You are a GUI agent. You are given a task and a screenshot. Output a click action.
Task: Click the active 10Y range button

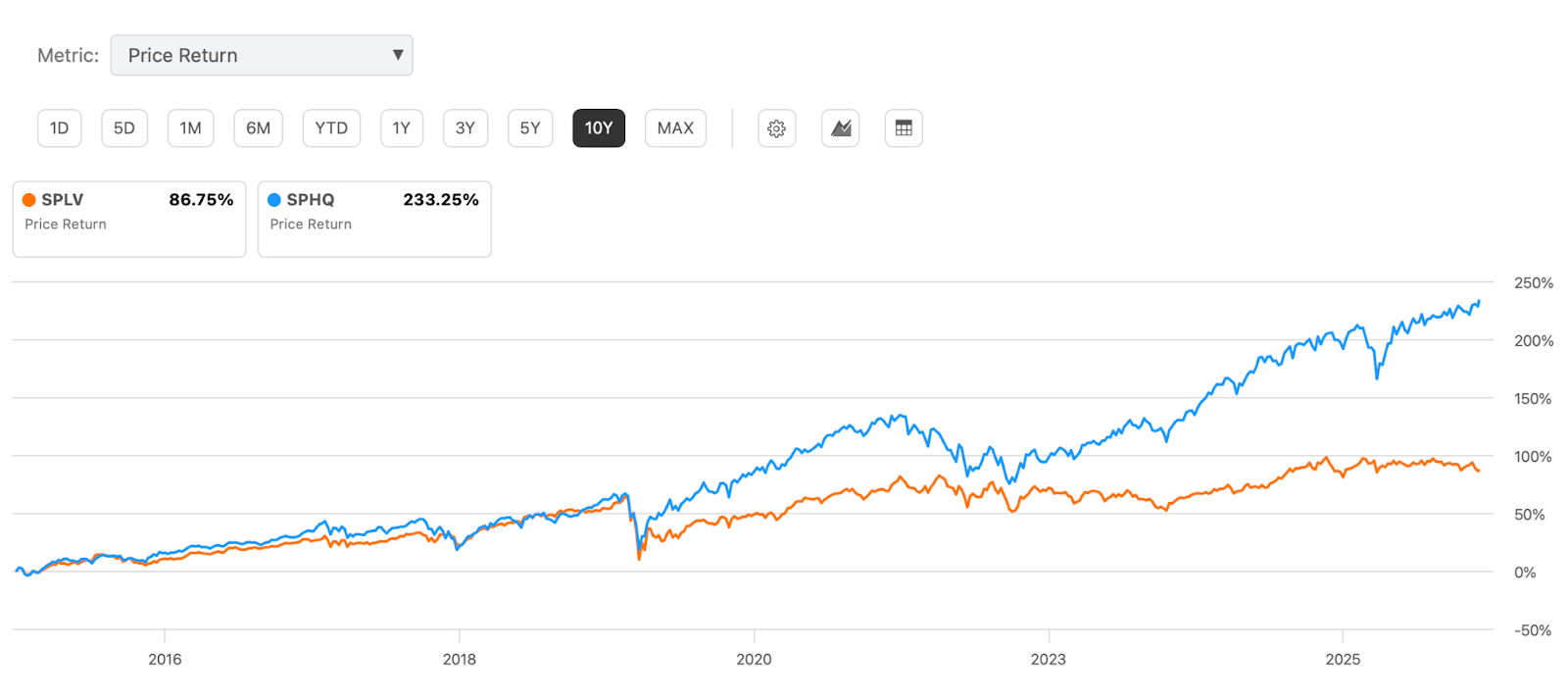point(599,128)
